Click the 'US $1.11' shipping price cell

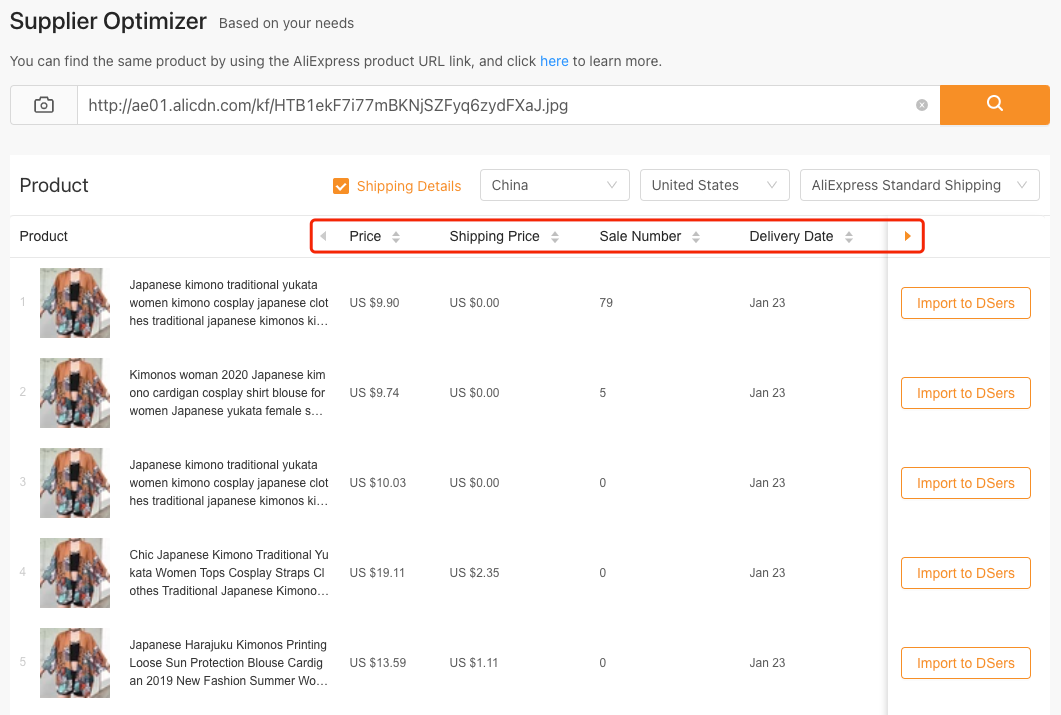tap(474, 663)
